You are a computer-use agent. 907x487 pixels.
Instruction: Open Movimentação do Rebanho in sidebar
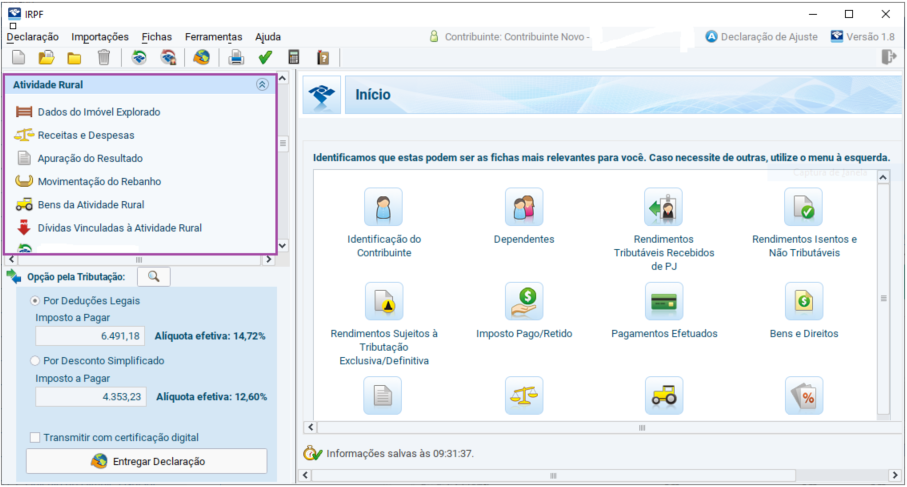(x=99, y=181)
